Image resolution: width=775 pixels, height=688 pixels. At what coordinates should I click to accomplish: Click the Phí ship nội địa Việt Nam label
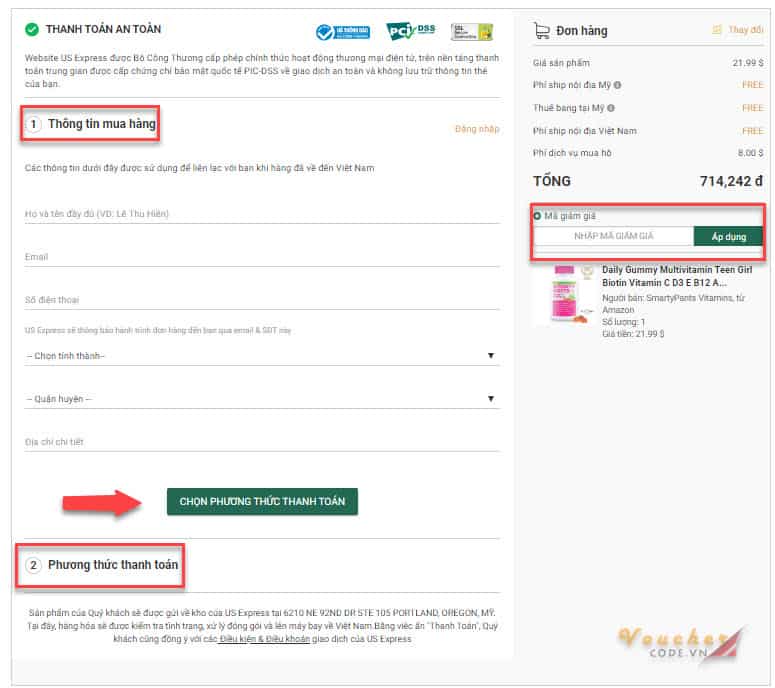point(585,131)
